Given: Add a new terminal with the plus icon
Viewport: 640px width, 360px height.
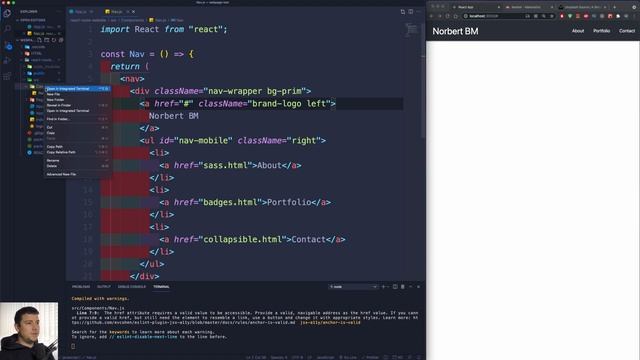Looking at the screenshot, I should 383,287.
